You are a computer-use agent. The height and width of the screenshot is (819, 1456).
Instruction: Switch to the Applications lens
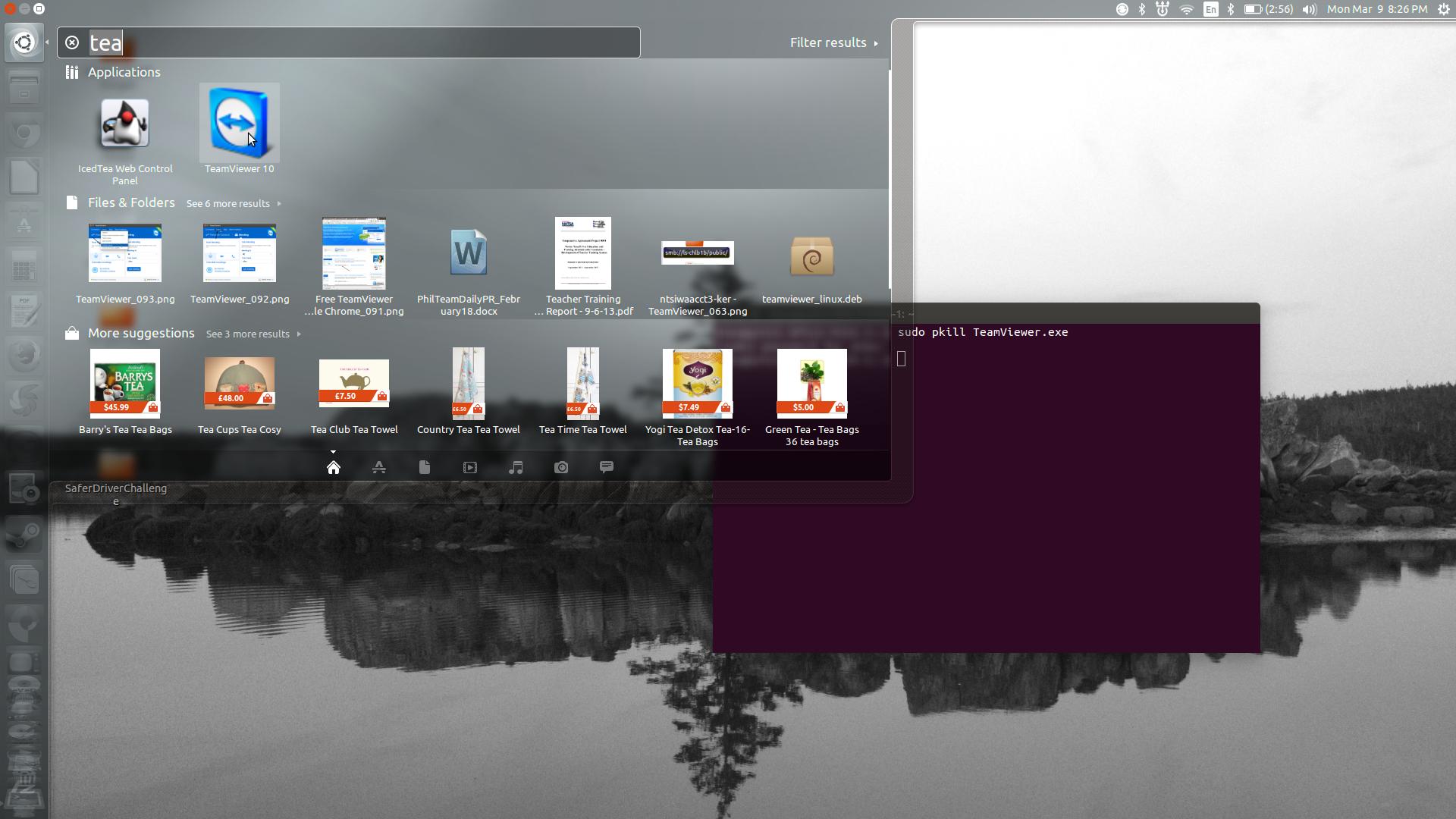click(379, 467)
